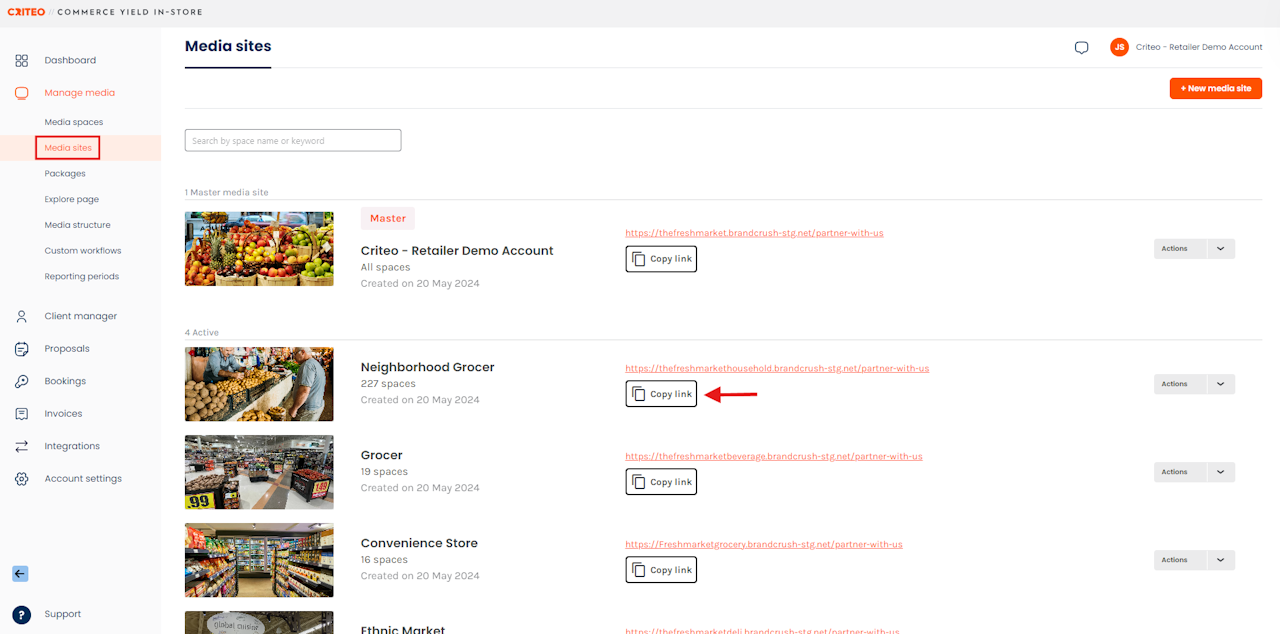Click the Neighborhood Grocer site name
1280x634 pixels.
428,367
